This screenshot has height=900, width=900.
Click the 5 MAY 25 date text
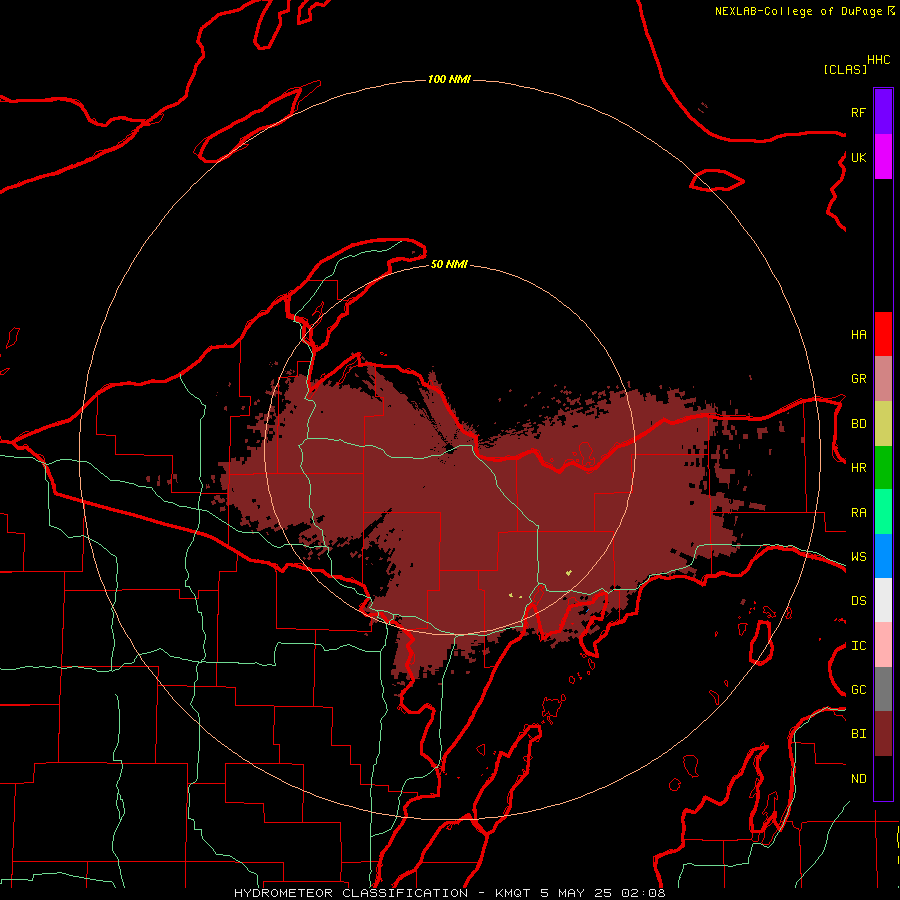pyautogui.click(x=577, y=893)
